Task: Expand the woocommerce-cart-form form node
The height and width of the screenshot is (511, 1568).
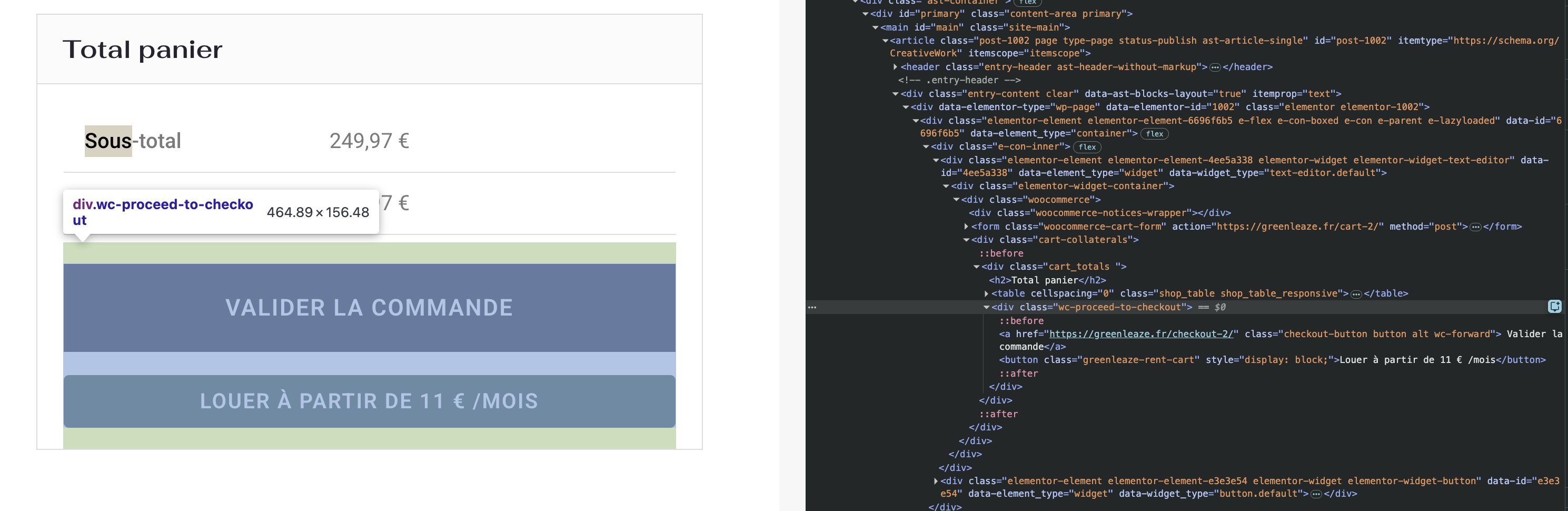Action: (x=967, y=227)
